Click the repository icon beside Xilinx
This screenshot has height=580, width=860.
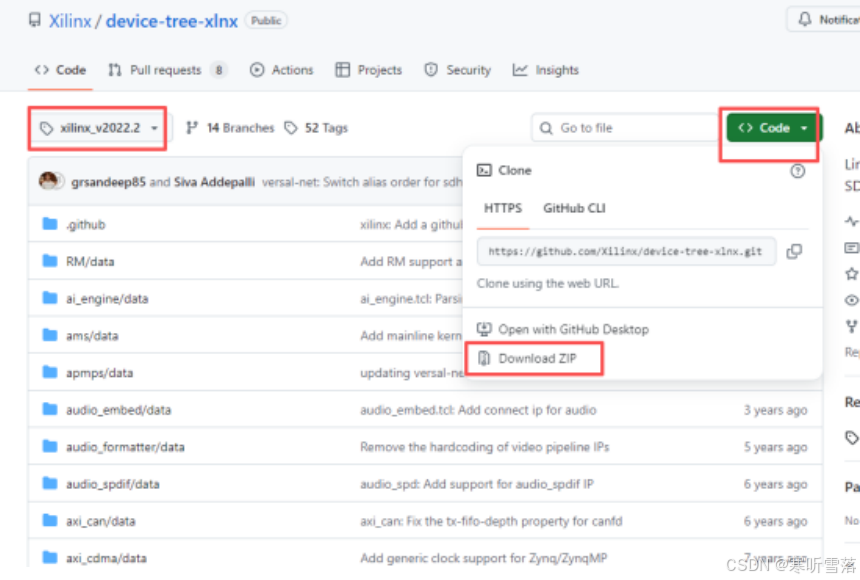point(35,21)
